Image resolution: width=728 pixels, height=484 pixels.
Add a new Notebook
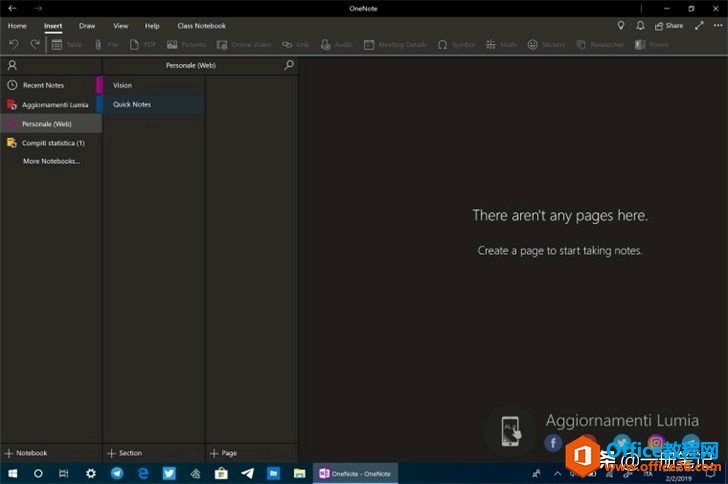(x=26, y=453)
